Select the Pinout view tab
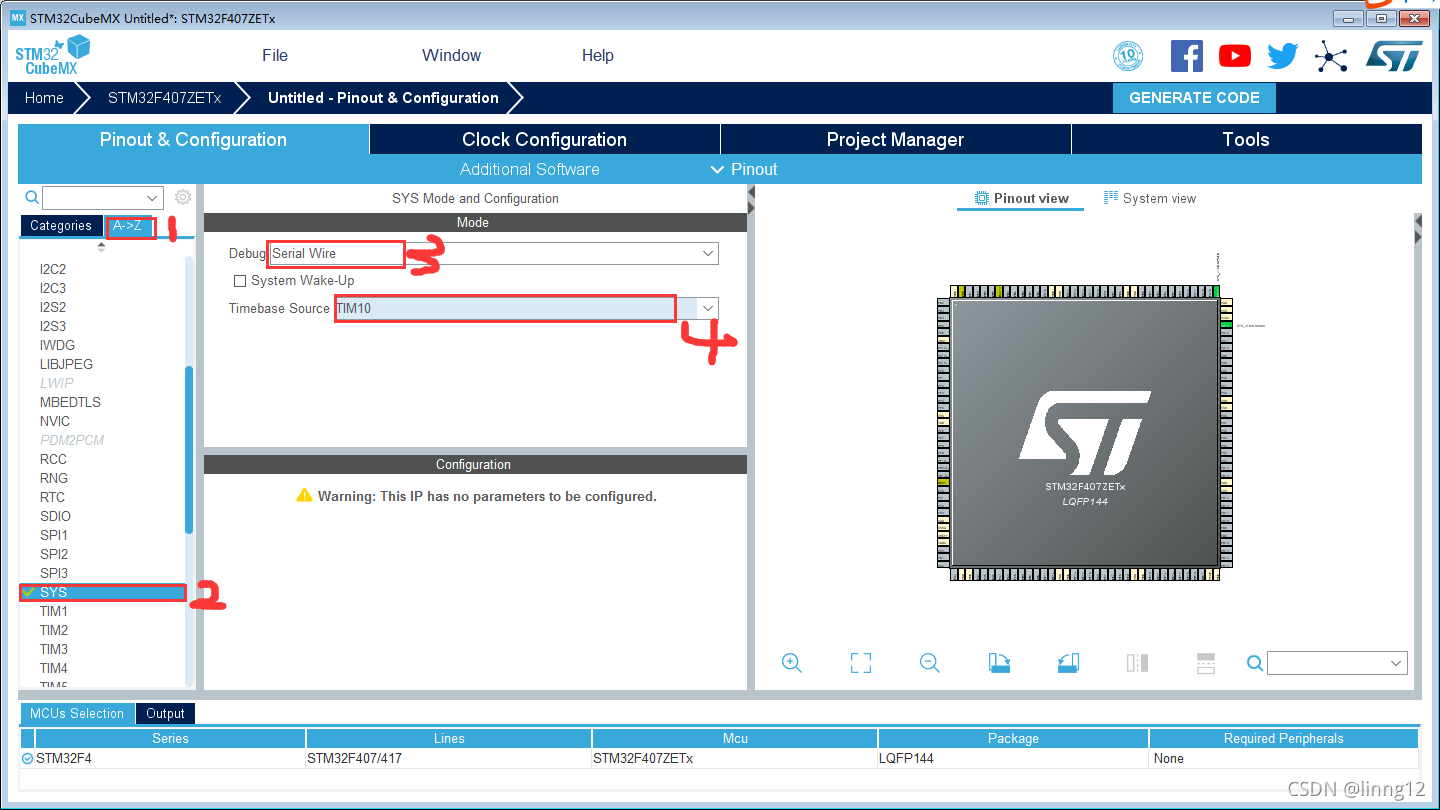Viewport: 1440px width, 810px height. pyautogui.click(x=1022, y=198)
